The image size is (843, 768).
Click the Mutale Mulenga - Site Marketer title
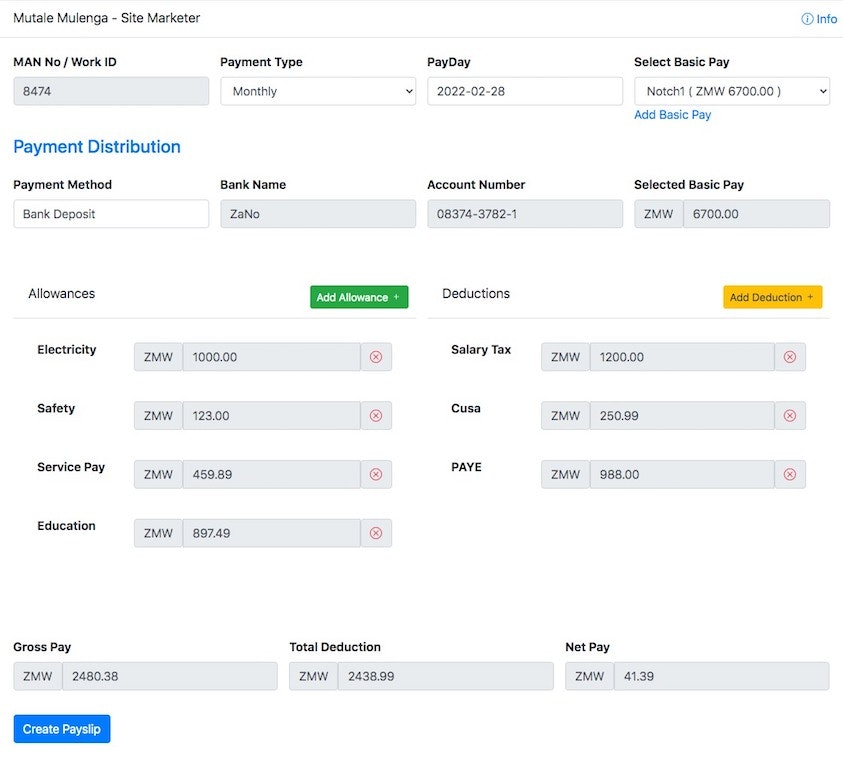click(106, 18)
